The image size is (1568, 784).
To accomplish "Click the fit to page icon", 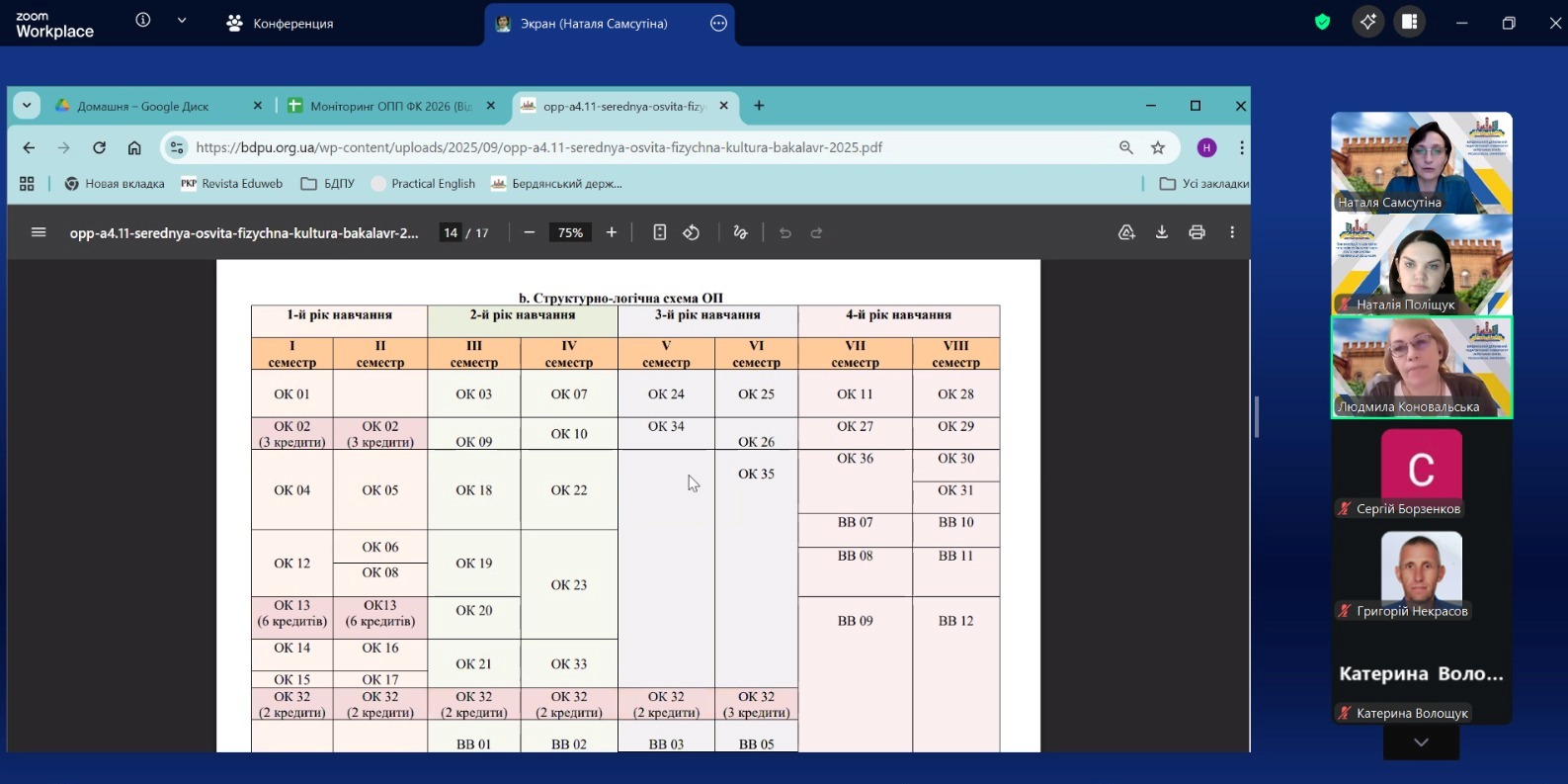I will [x=659, y=232].
